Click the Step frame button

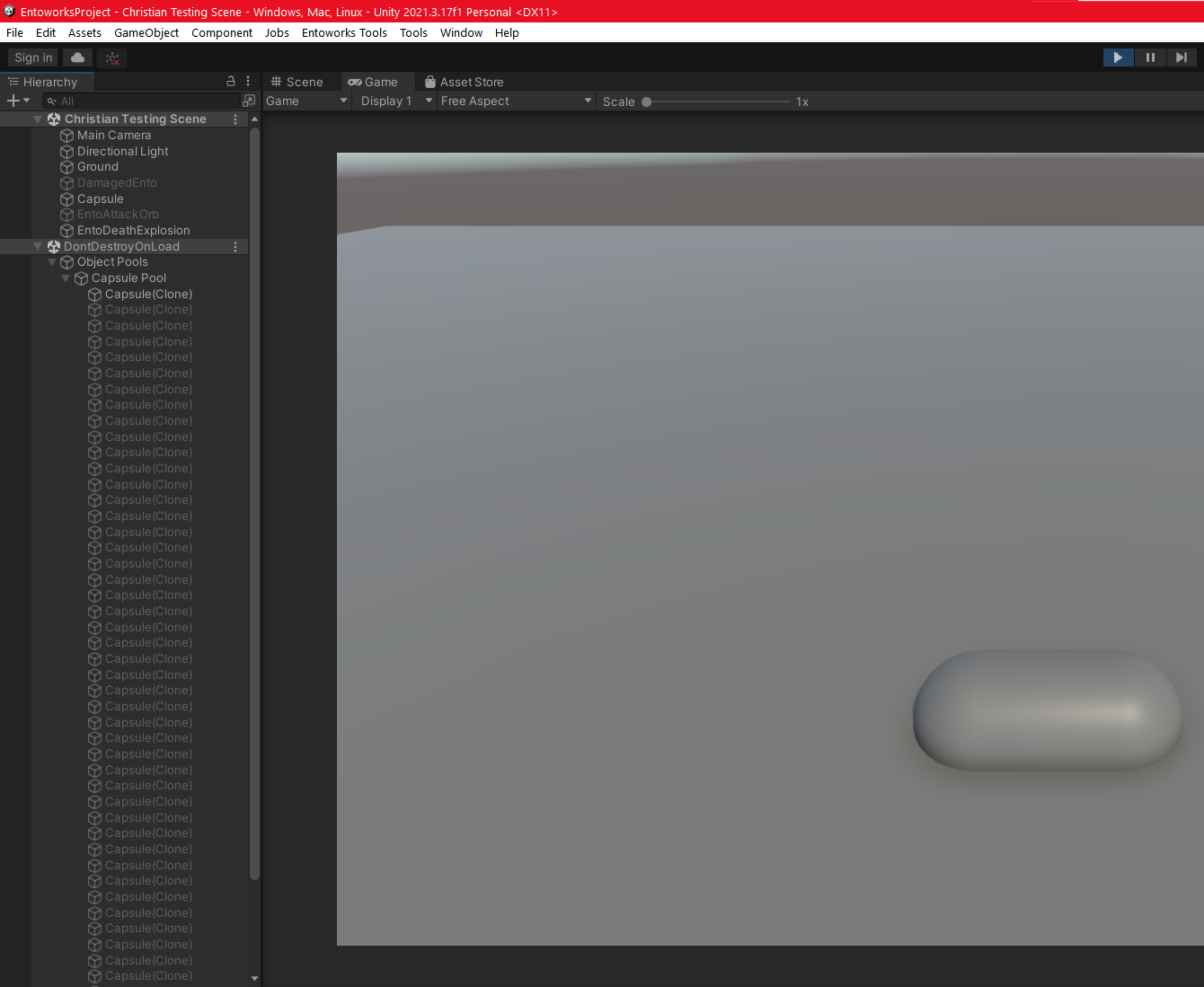(1181, 57)
